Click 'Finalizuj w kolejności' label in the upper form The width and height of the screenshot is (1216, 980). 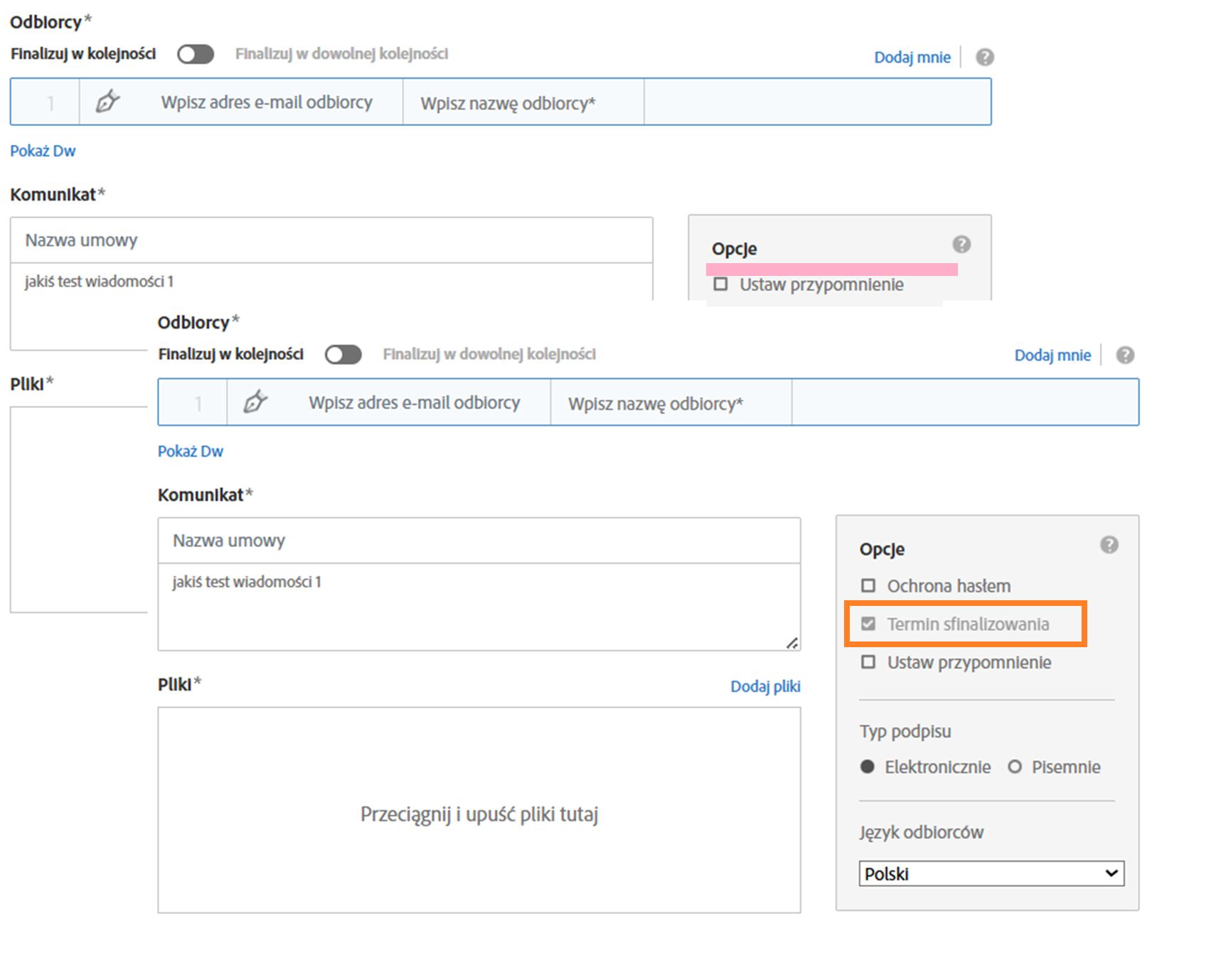click(83, 54)
